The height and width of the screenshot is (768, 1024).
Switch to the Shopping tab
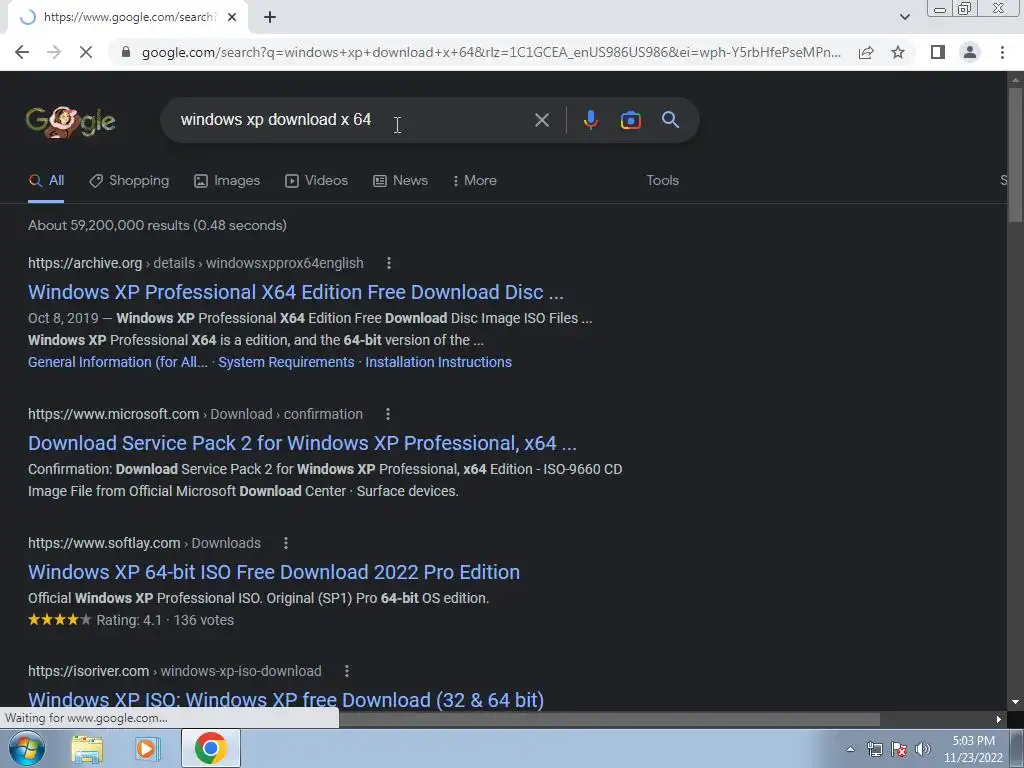coord(129,181)
